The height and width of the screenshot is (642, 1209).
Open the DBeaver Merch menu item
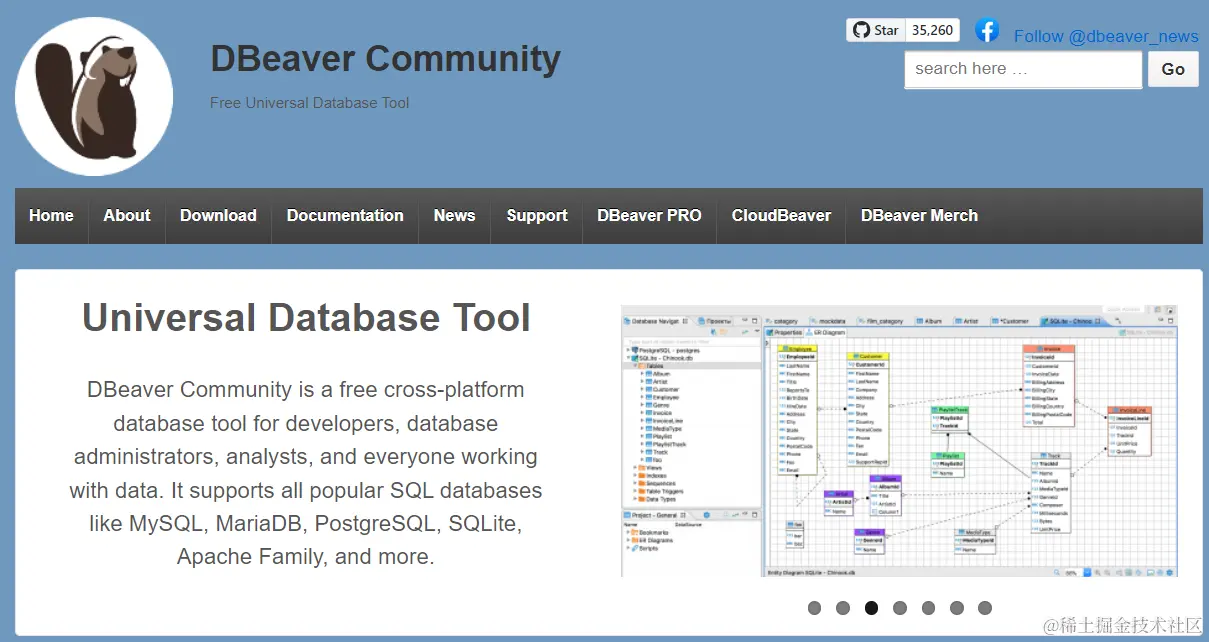click(919, 216)
